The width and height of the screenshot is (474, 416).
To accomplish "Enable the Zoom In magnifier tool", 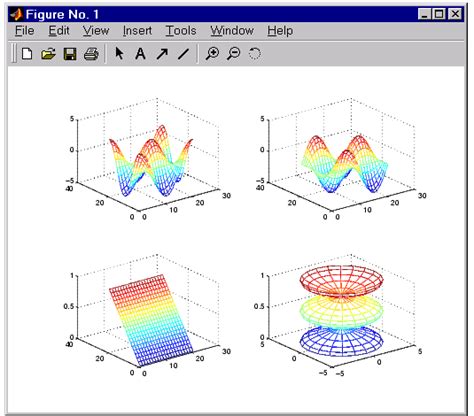I will (212, 53).
